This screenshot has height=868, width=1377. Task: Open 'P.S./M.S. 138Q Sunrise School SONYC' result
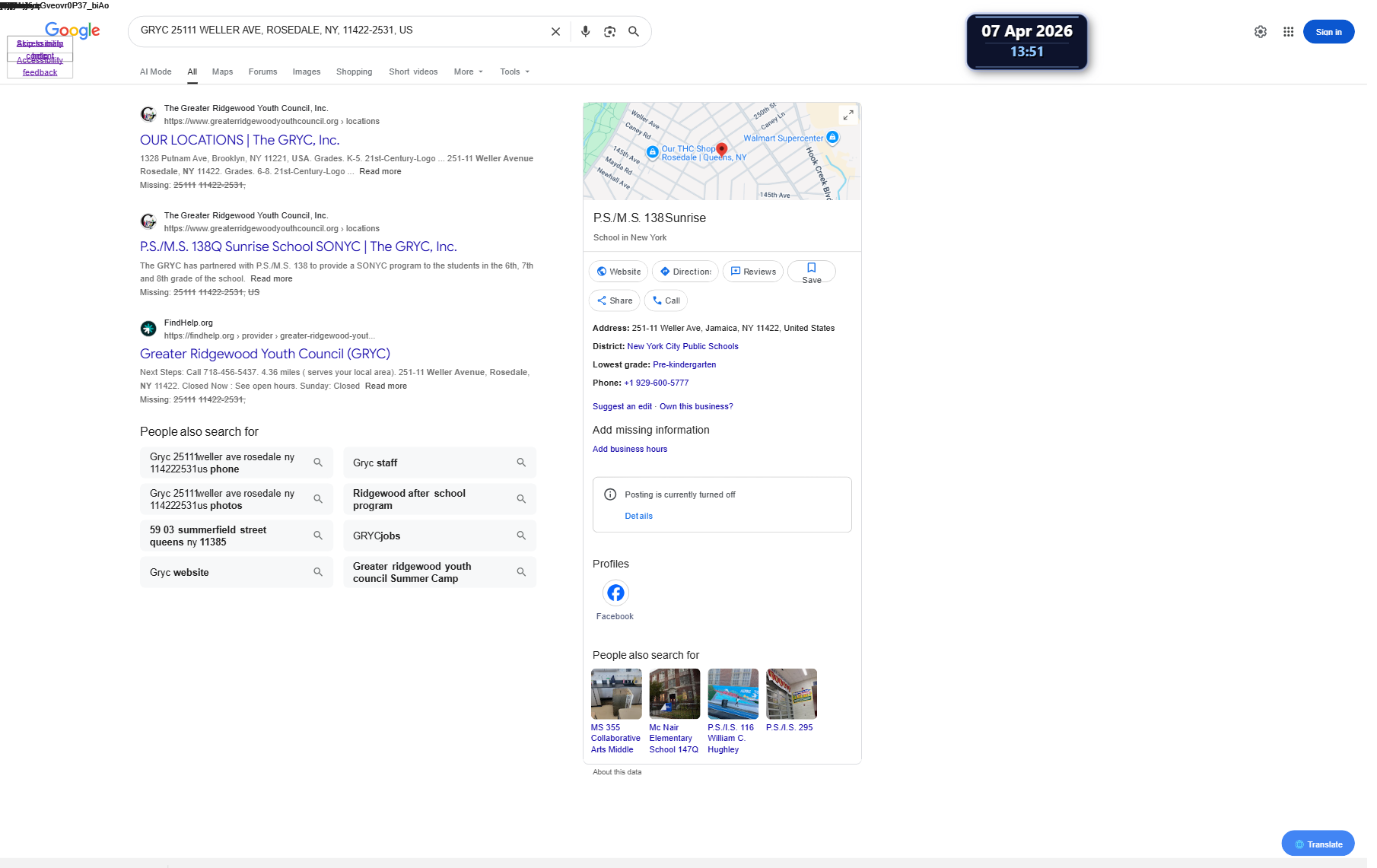pyautogui.click(x=298, y=246)
